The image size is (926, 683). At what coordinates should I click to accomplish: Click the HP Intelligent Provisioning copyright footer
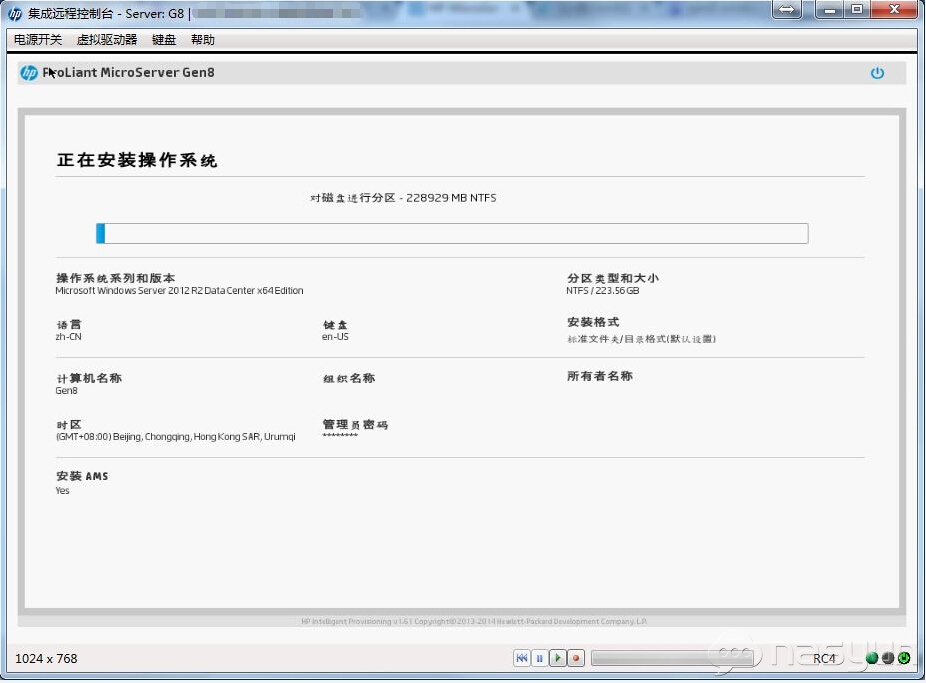click(x=474, y=621)
